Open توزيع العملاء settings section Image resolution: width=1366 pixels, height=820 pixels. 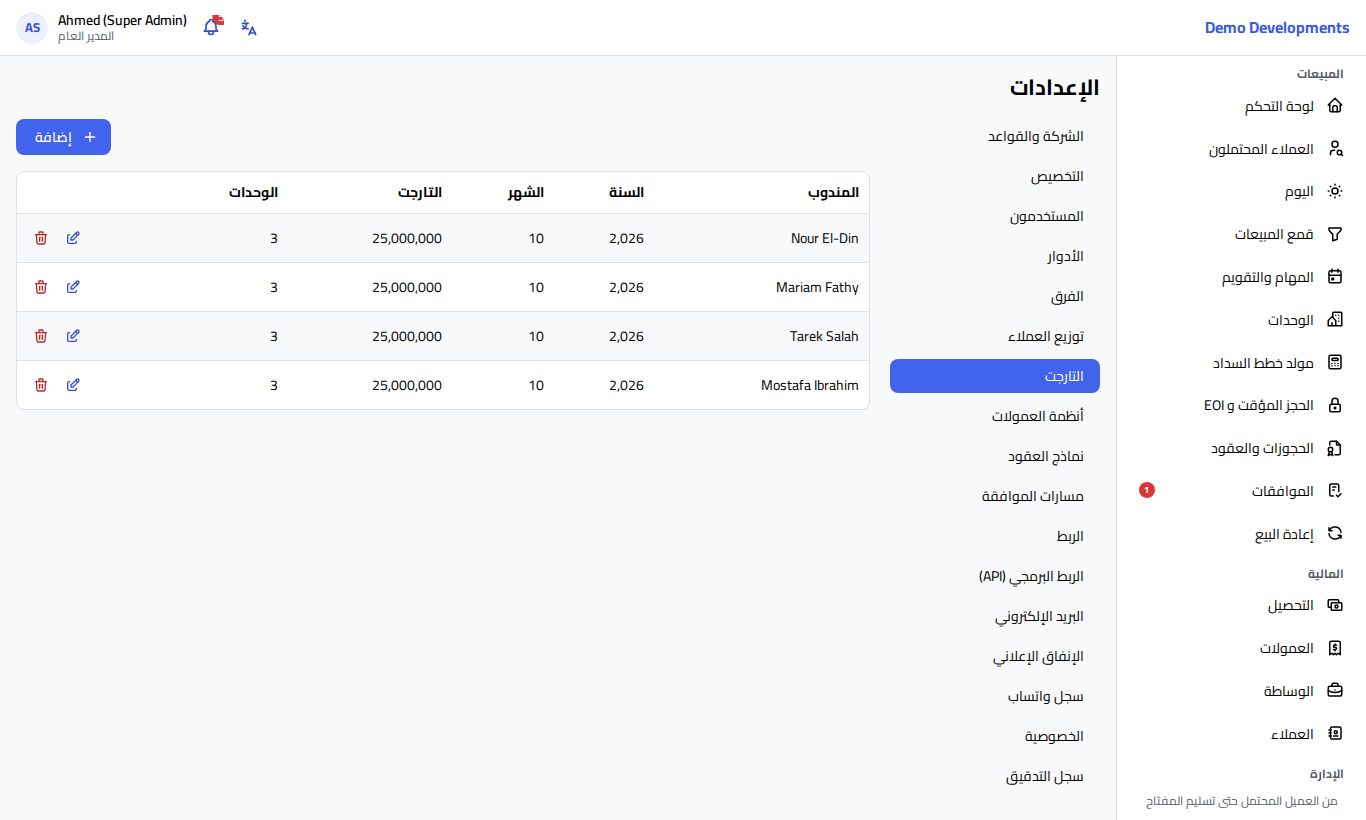[x=995, y=336]
